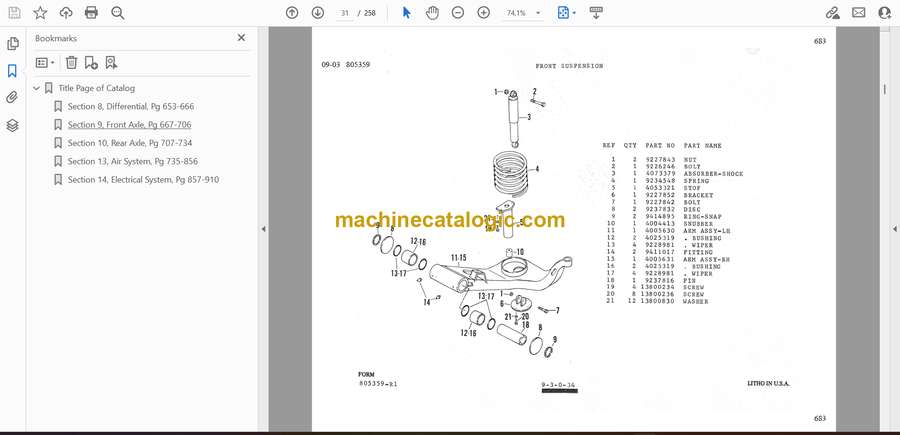This screenshot has width=900, height=435.
Task: Go to previous page with up arrow
Action: point(292,13)
